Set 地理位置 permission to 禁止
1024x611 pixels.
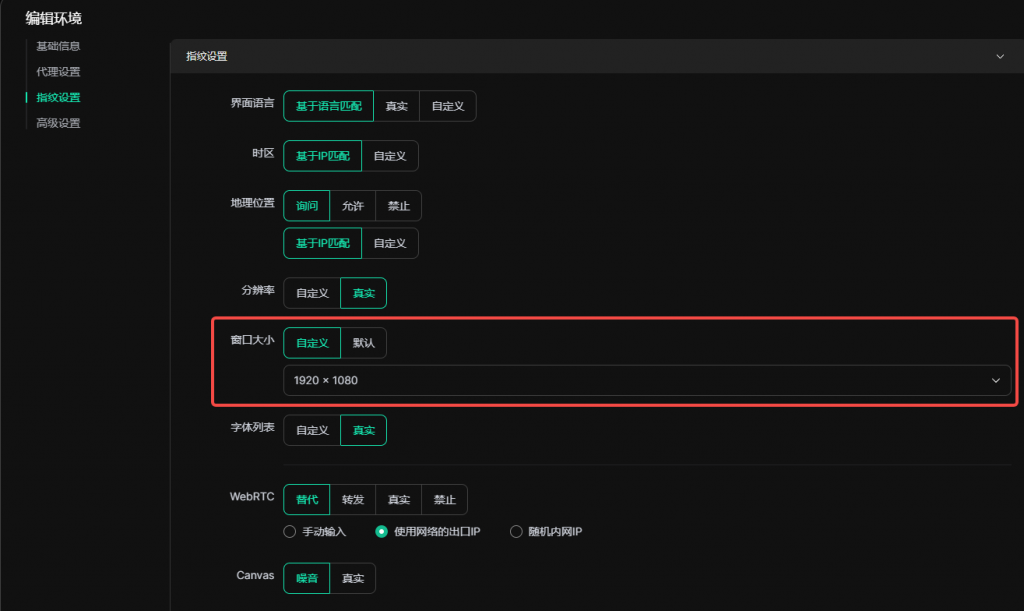[x=399, y=206]
